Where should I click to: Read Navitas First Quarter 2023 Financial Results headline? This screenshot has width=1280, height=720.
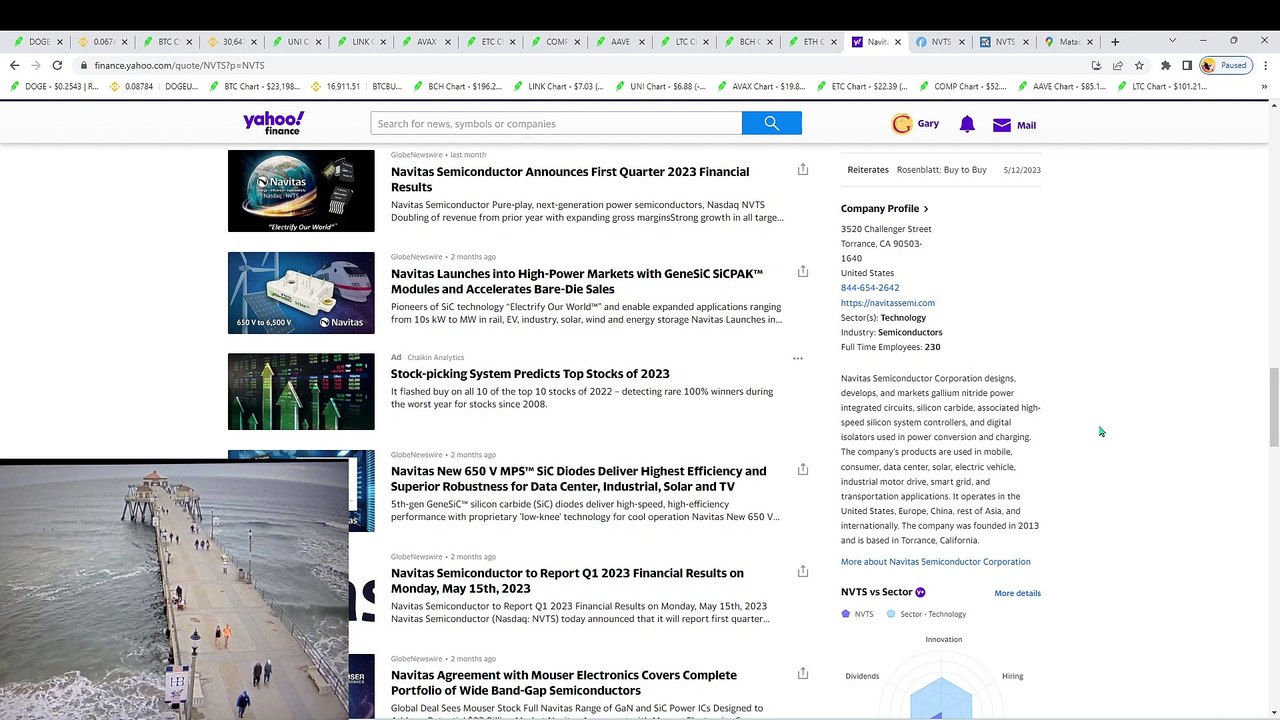click(x=570, y=179)
